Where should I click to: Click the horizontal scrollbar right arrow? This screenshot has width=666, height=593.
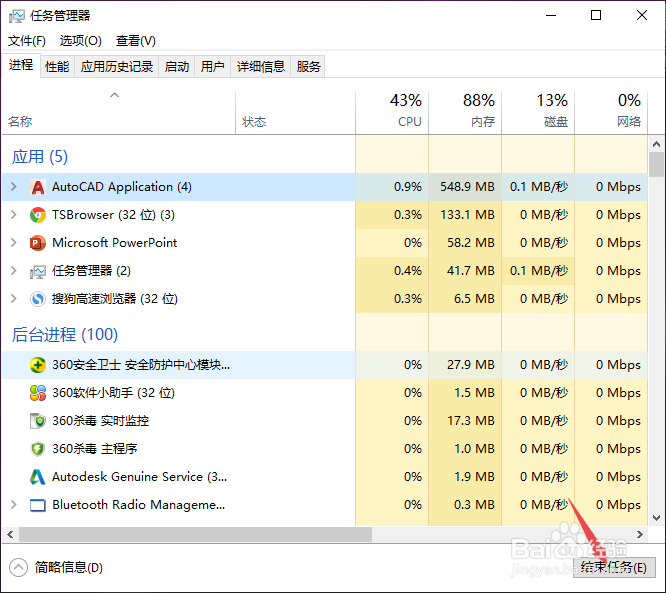(640, 534)
